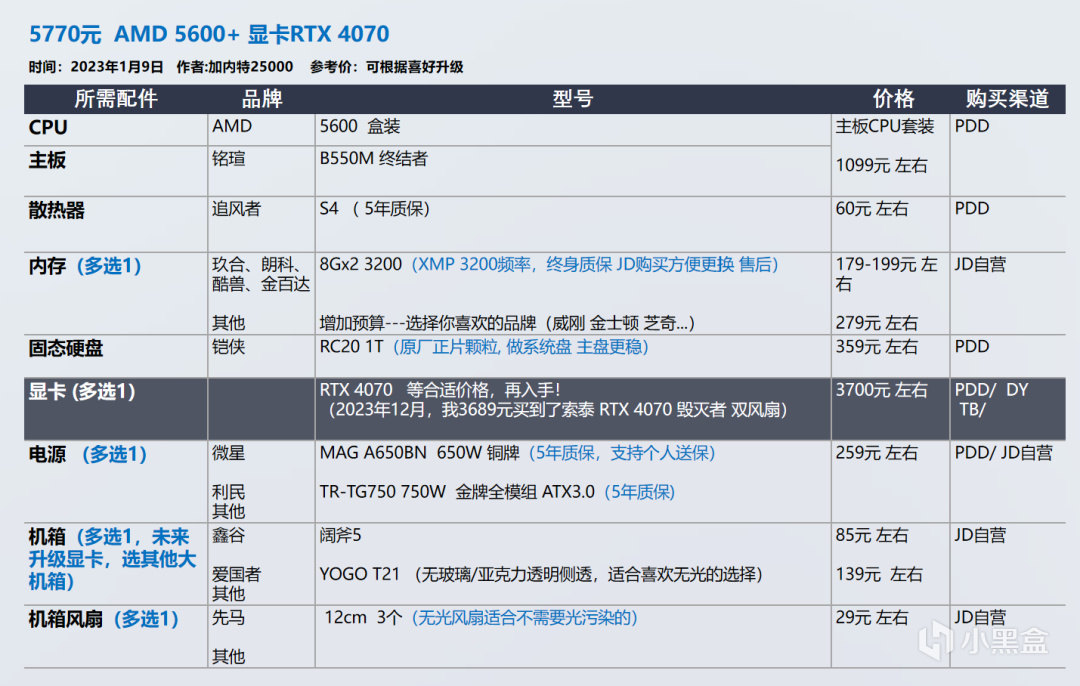Image resolution: width=1080 pixels, height=686 pixels.
Task: Click the '型号' column header
Action: tap(573, 99)
